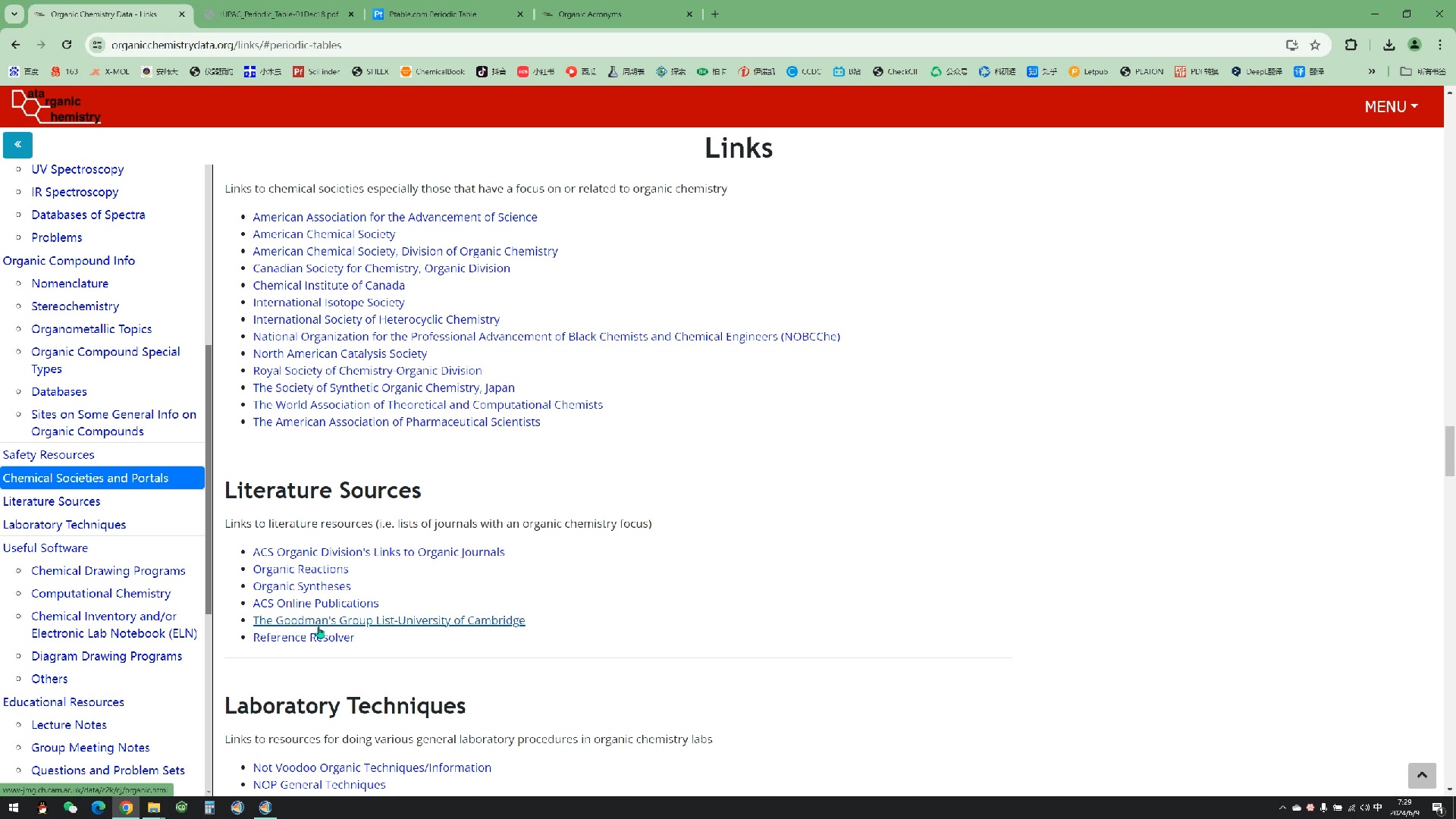The image size is (1456, 819).
Task: Open American Chemical Society link
Action: pyautogui.click(x=324, y=234)
